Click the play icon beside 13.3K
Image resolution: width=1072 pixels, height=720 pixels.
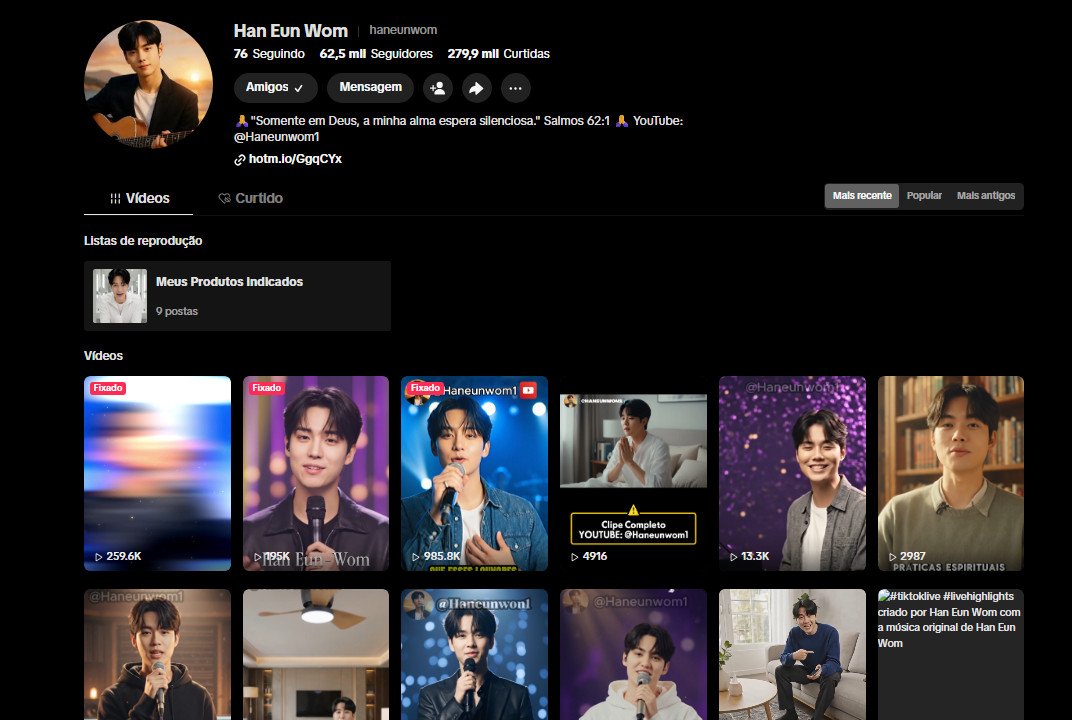(734, 557)
